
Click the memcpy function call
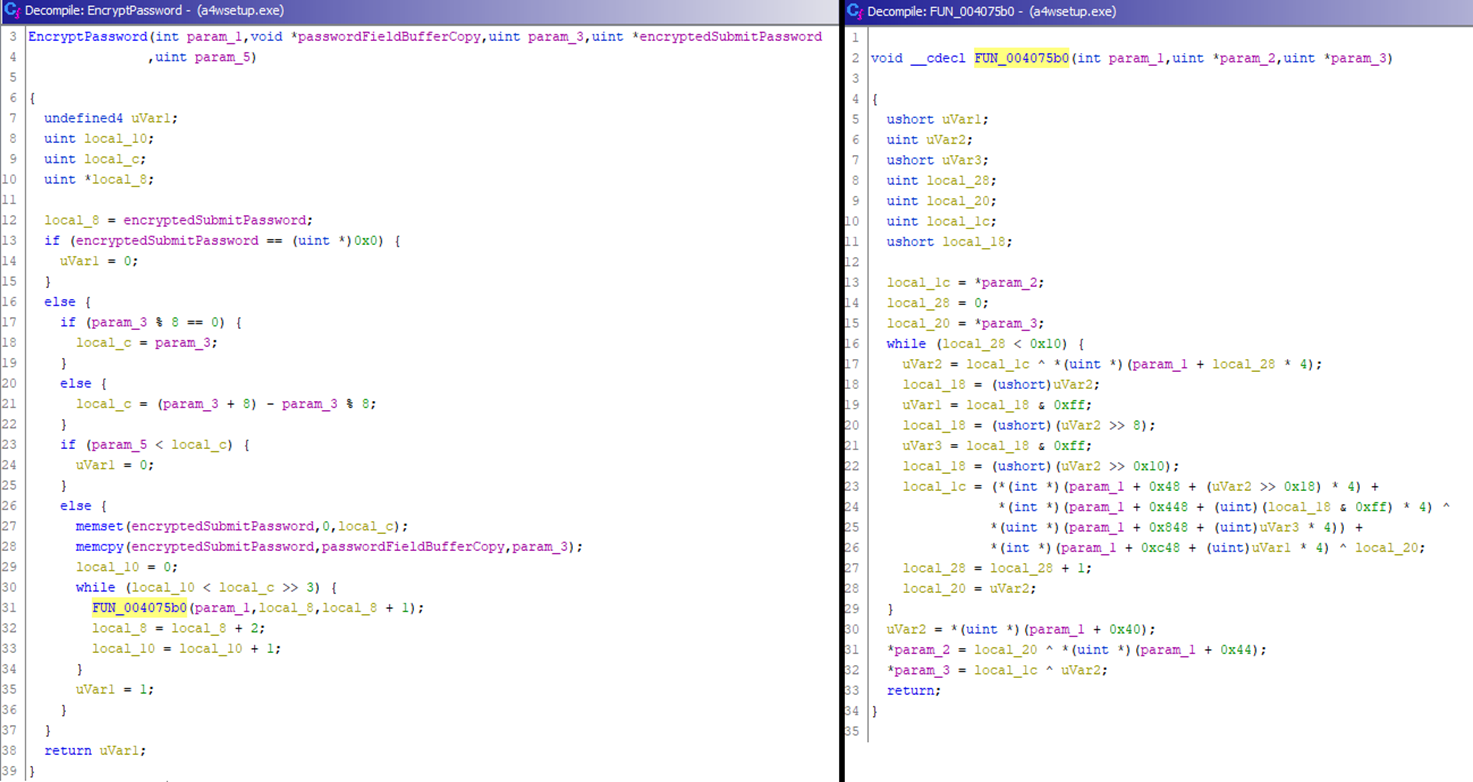click(99, 547)
